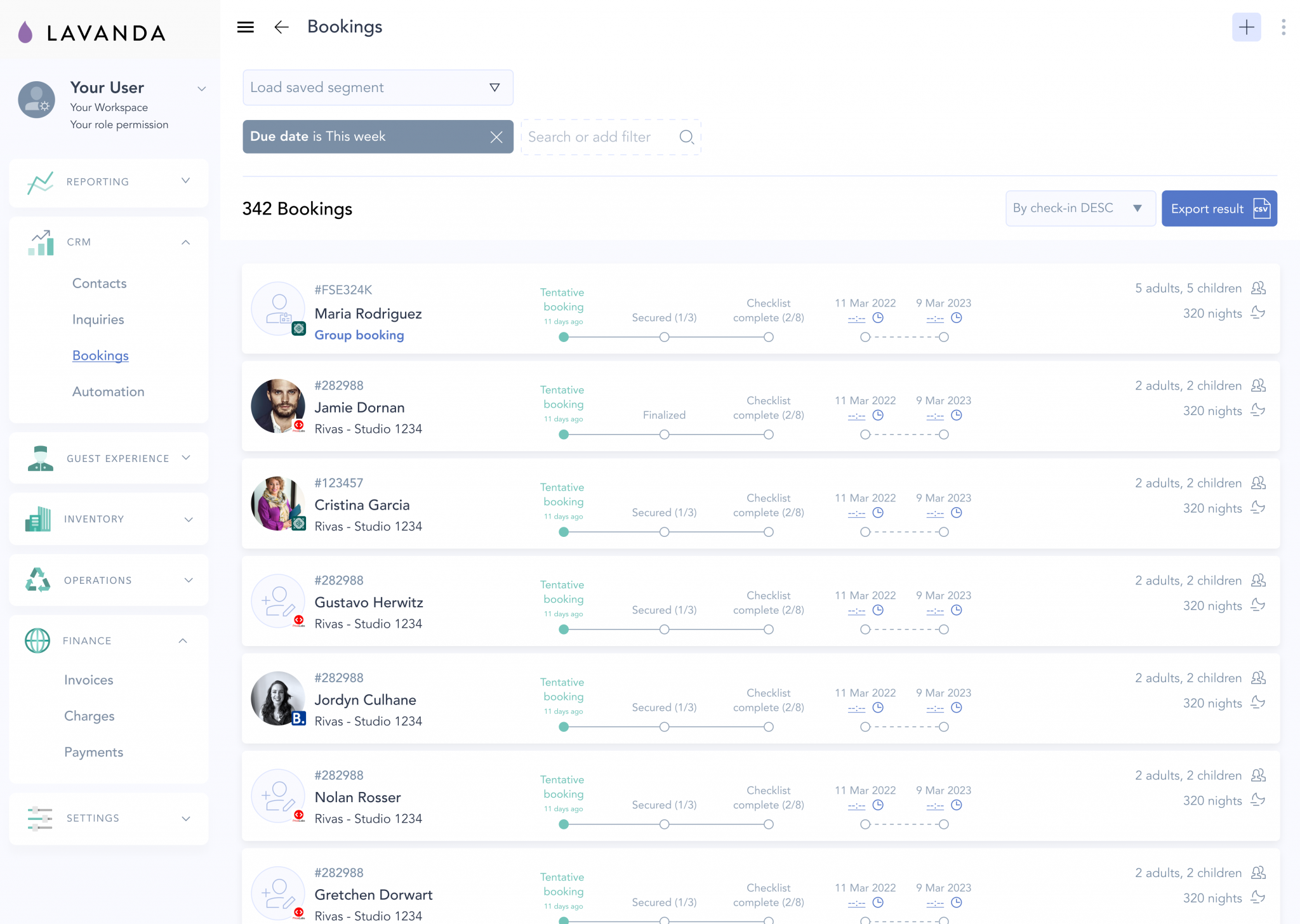
Task: Open the Reporting section icon in sidebar
Action: point(39,182)
